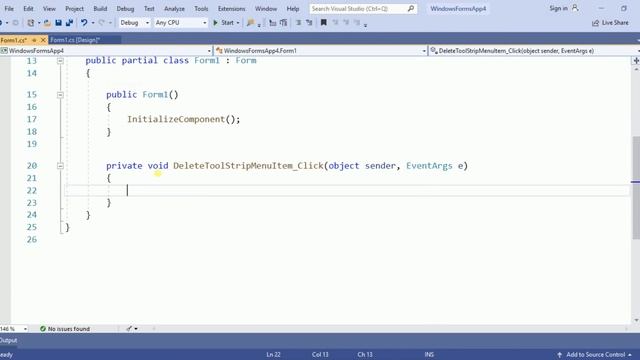Open the code cleanup broom icon

[129, 329]
